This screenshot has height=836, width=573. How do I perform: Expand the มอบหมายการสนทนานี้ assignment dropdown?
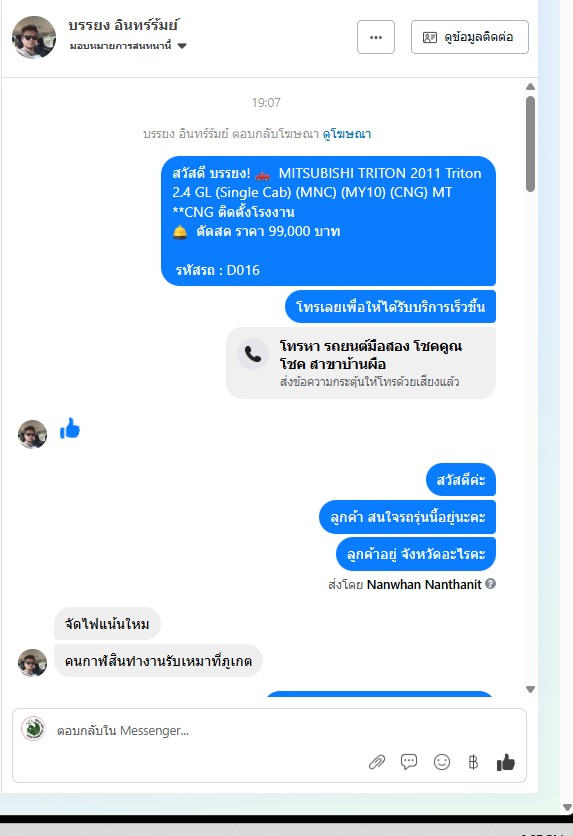(x=182, y=46)
